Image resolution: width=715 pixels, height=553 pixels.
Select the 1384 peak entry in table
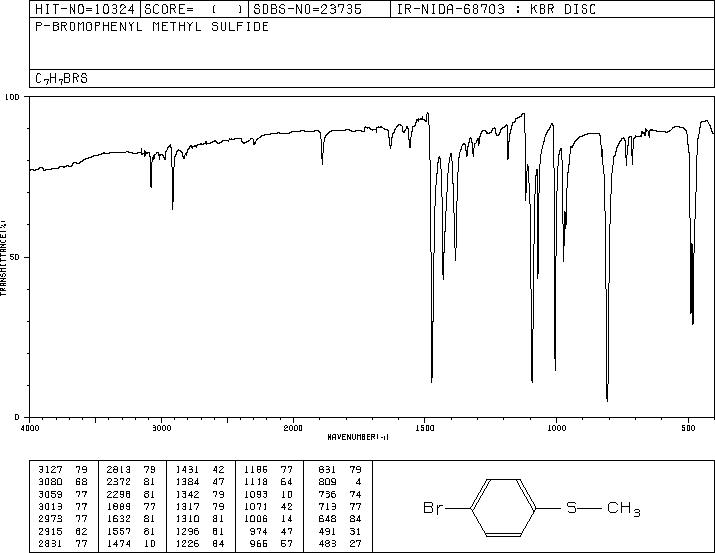click(187, 482)
